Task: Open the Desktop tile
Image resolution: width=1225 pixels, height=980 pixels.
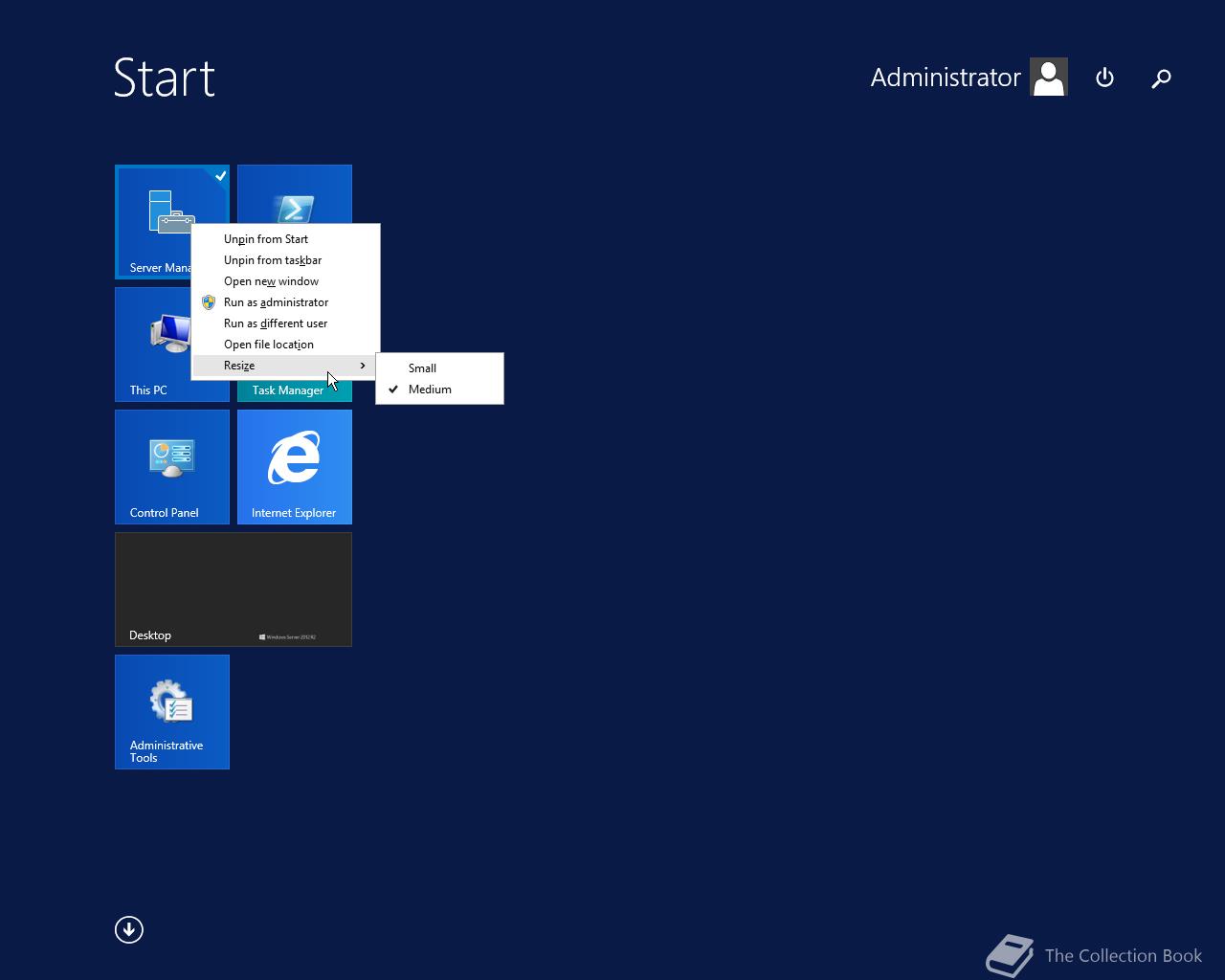Action: point(234,590)
